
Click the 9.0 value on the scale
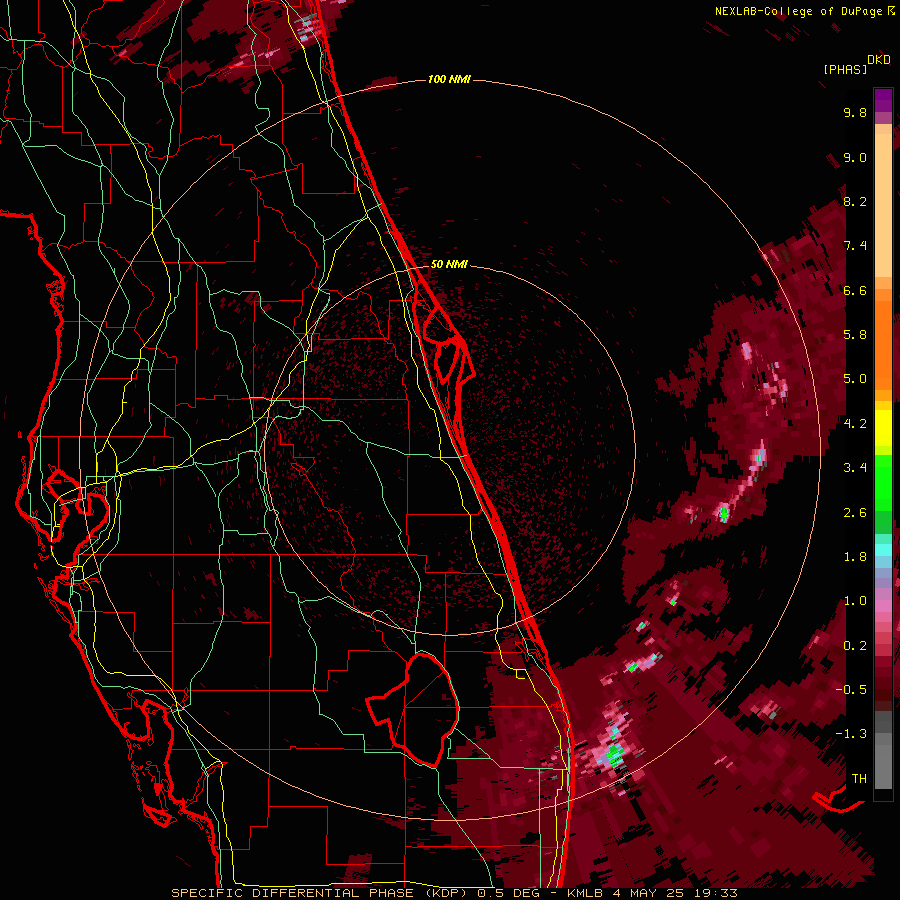855,157
